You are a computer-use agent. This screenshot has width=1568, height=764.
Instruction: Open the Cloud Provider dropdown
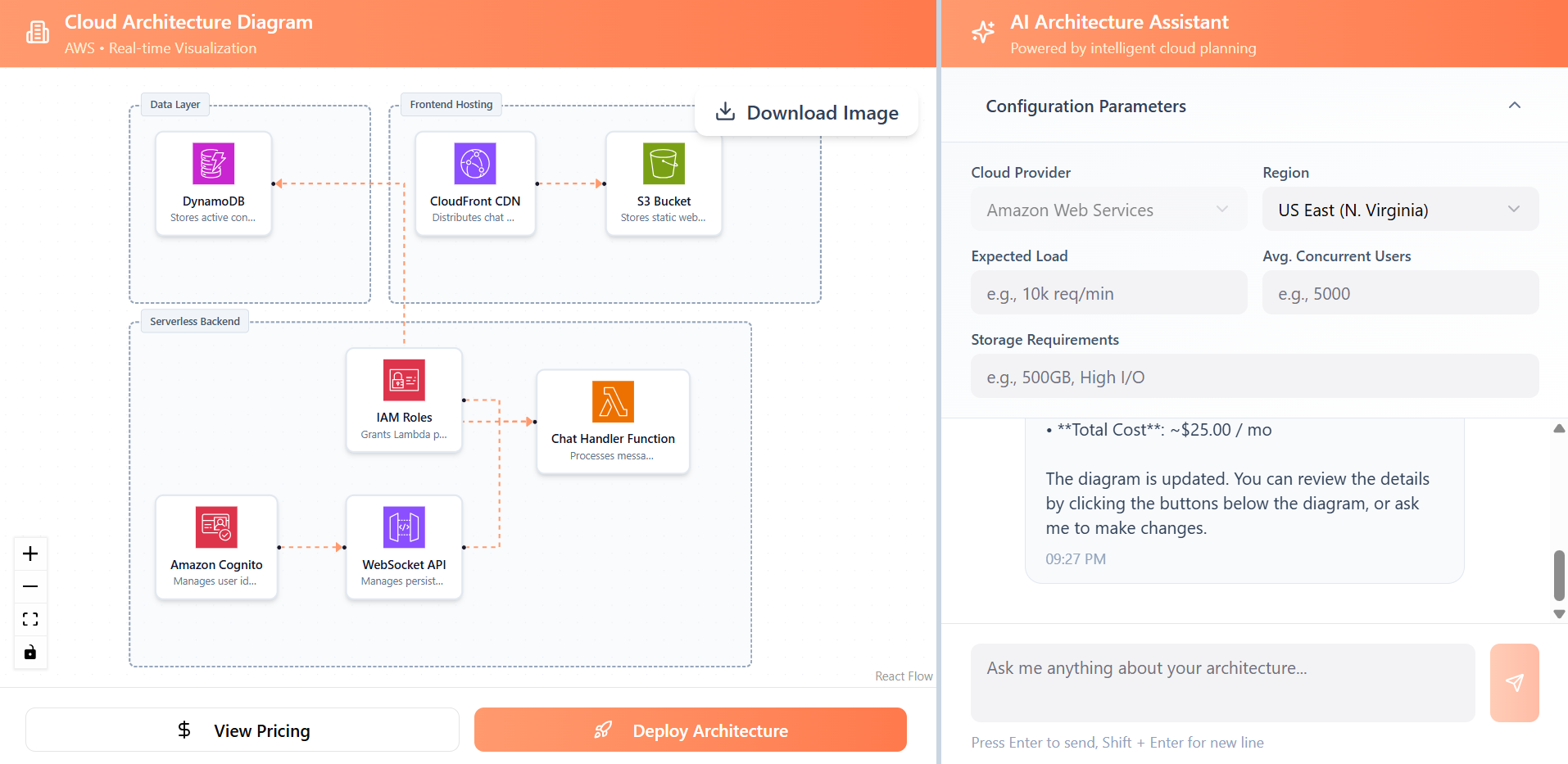click(1108, 210)
